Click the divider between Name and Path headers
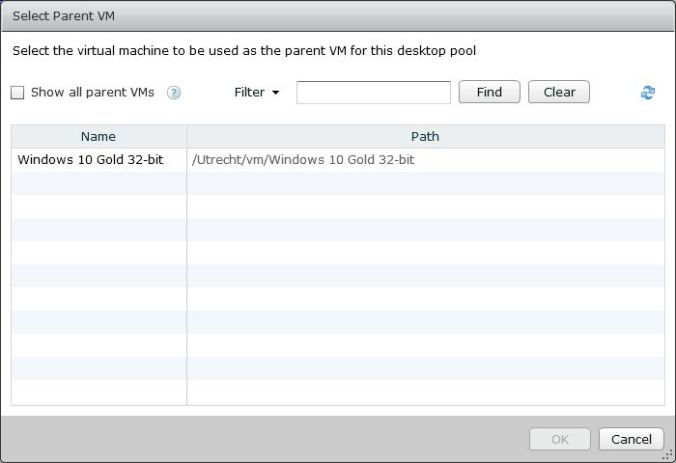 coord(186,136)
